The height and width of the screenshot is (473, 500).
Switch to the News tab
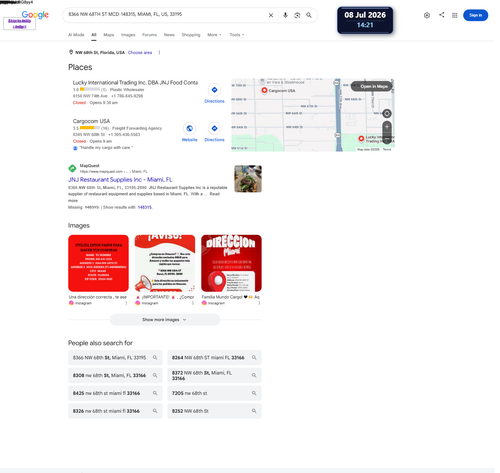[169, 35]
